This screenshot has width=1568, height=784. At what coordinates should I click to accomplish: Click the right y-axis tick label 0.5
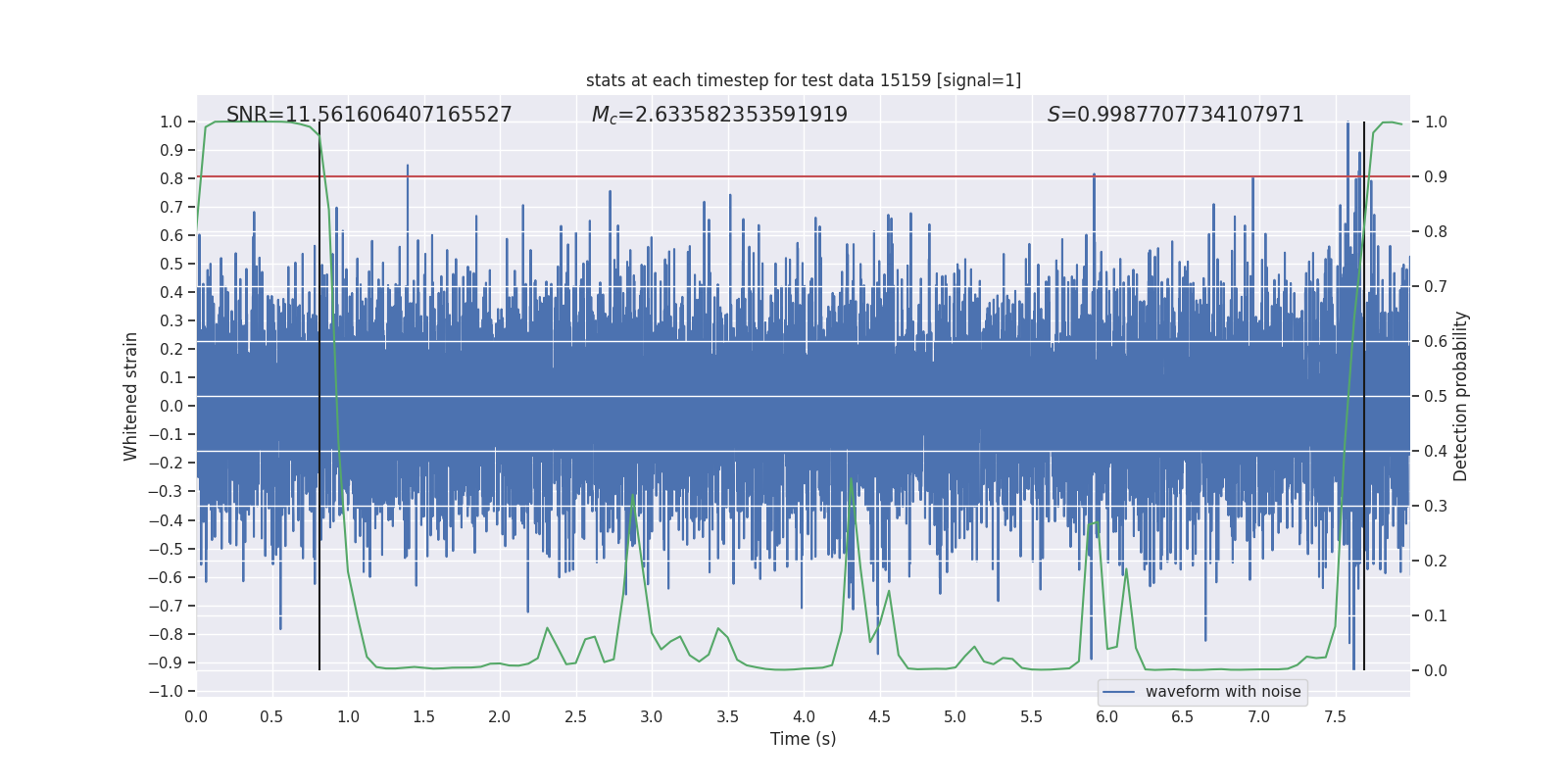(x=1436, y=396)
